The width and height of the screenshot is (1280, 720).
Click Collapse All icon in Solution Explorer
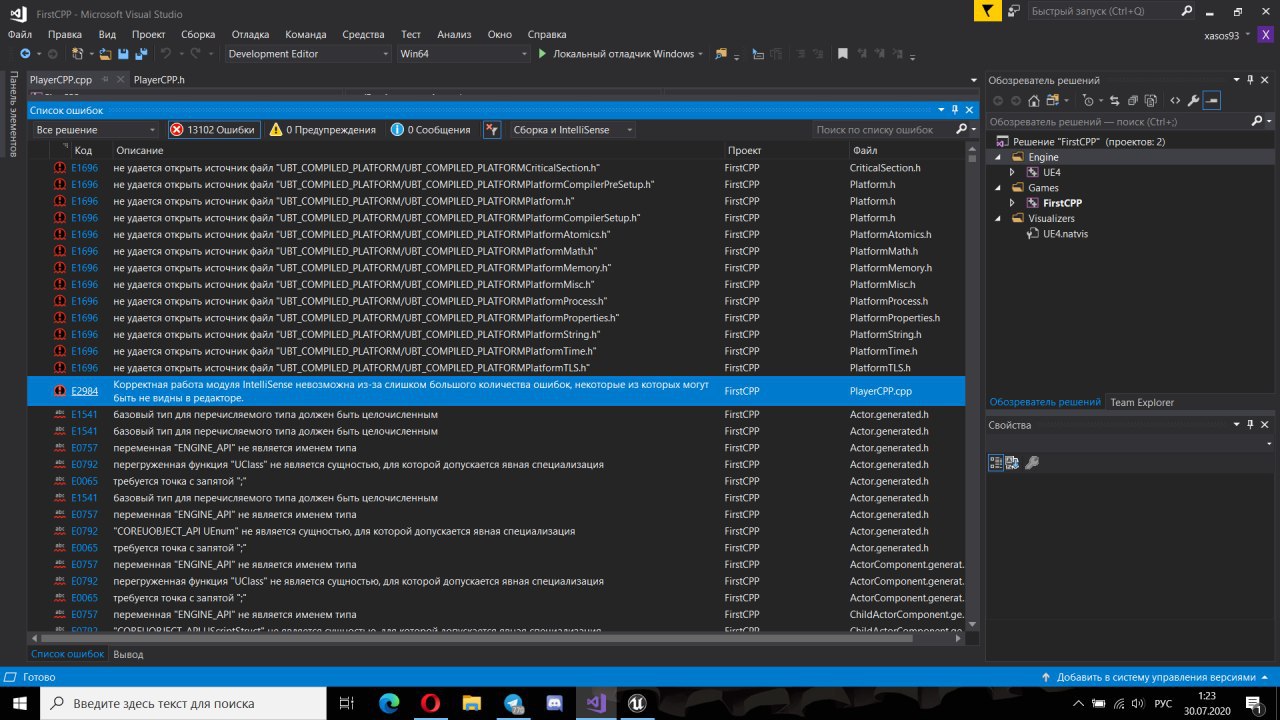click(x=1132, y=100)
